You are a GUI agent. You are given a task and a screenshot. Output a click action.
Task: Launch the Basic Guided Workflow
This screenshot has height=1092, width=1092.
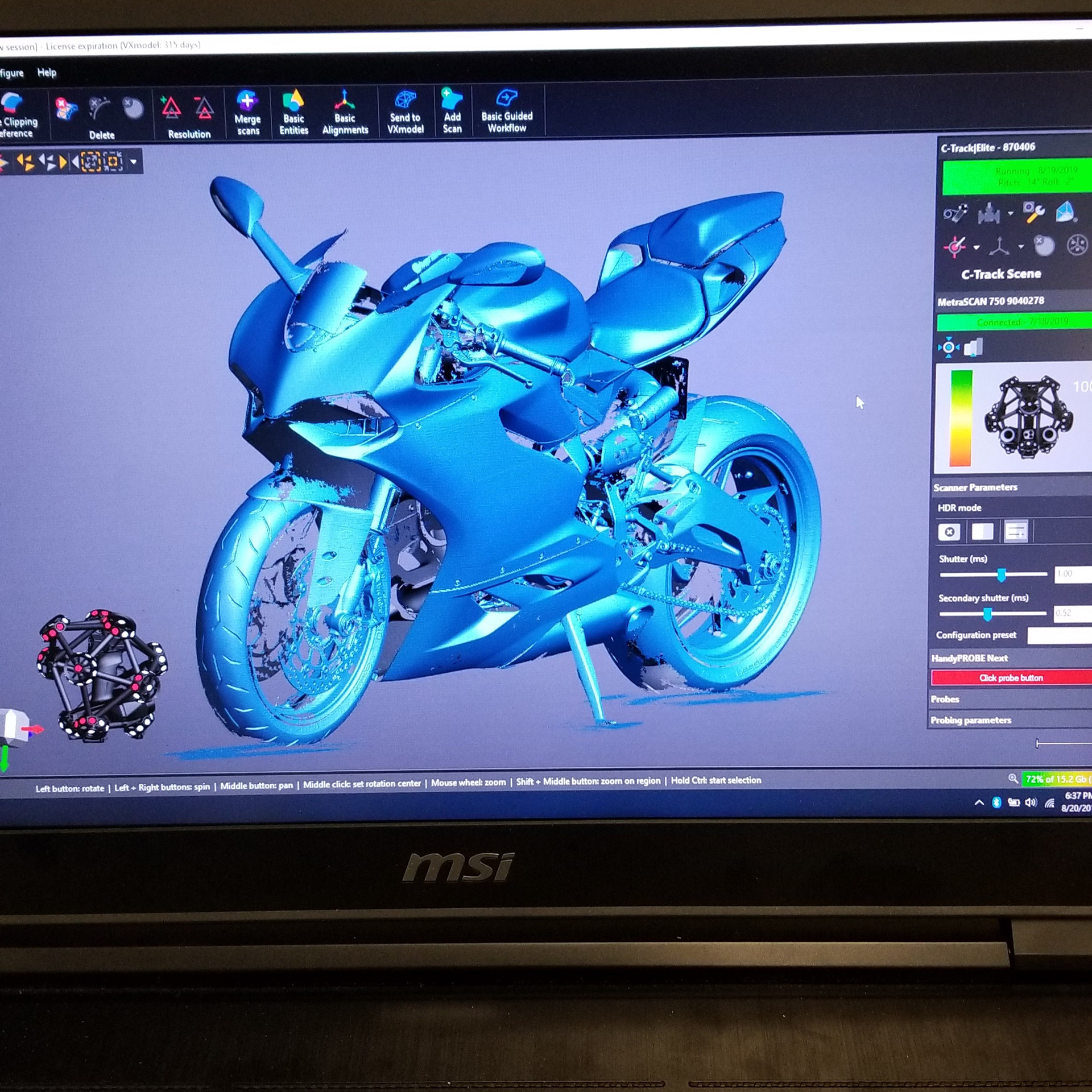507,110
